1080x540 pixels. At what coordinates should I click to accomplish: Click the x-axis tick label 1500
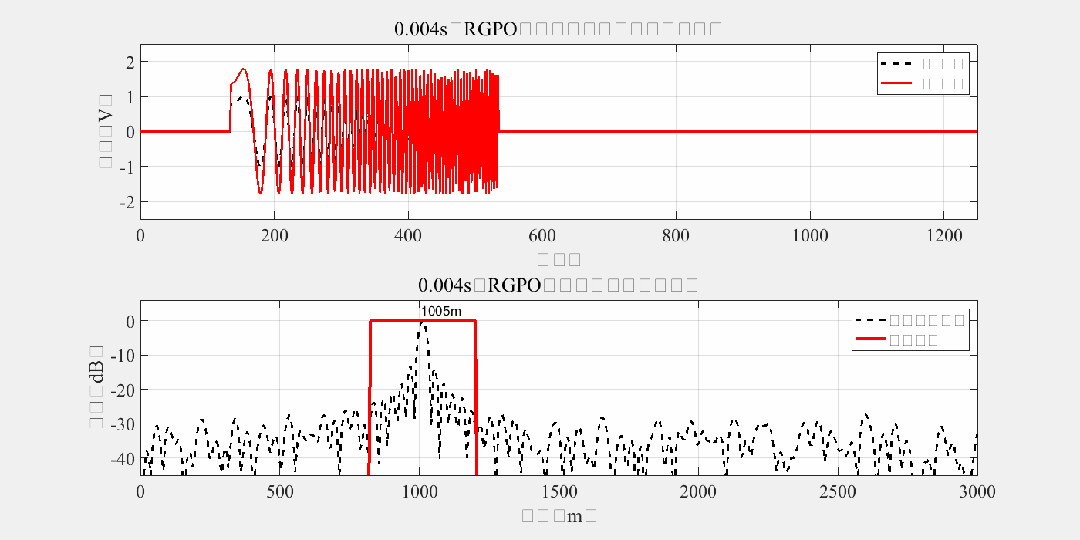coord(559,491)
